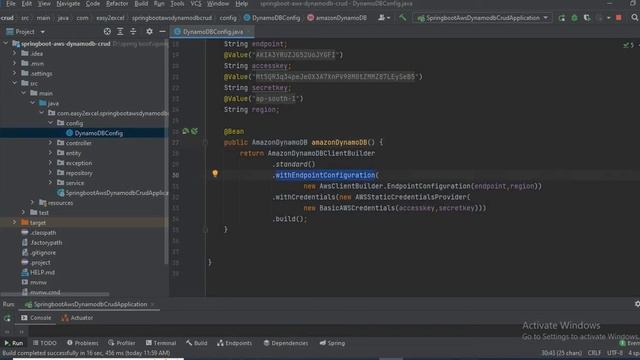Open the run configuration dropdown
The height and width of the screenshot is (360, 640).
(483, 18)
